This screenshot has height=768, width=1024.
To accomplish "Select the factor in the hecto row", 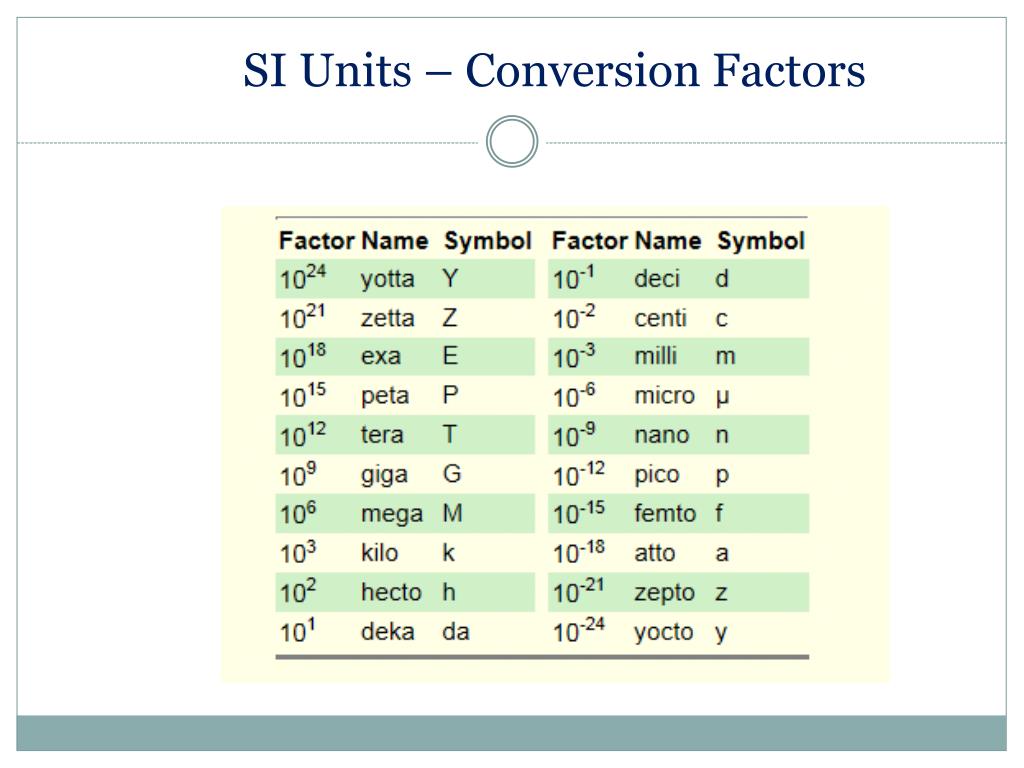I will (298, 591).
